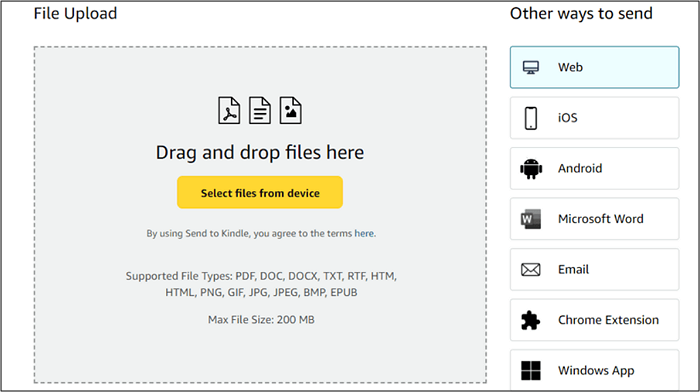Click the Android robot icon
This screenshot has height=392, width=700.
click(531, 169)
